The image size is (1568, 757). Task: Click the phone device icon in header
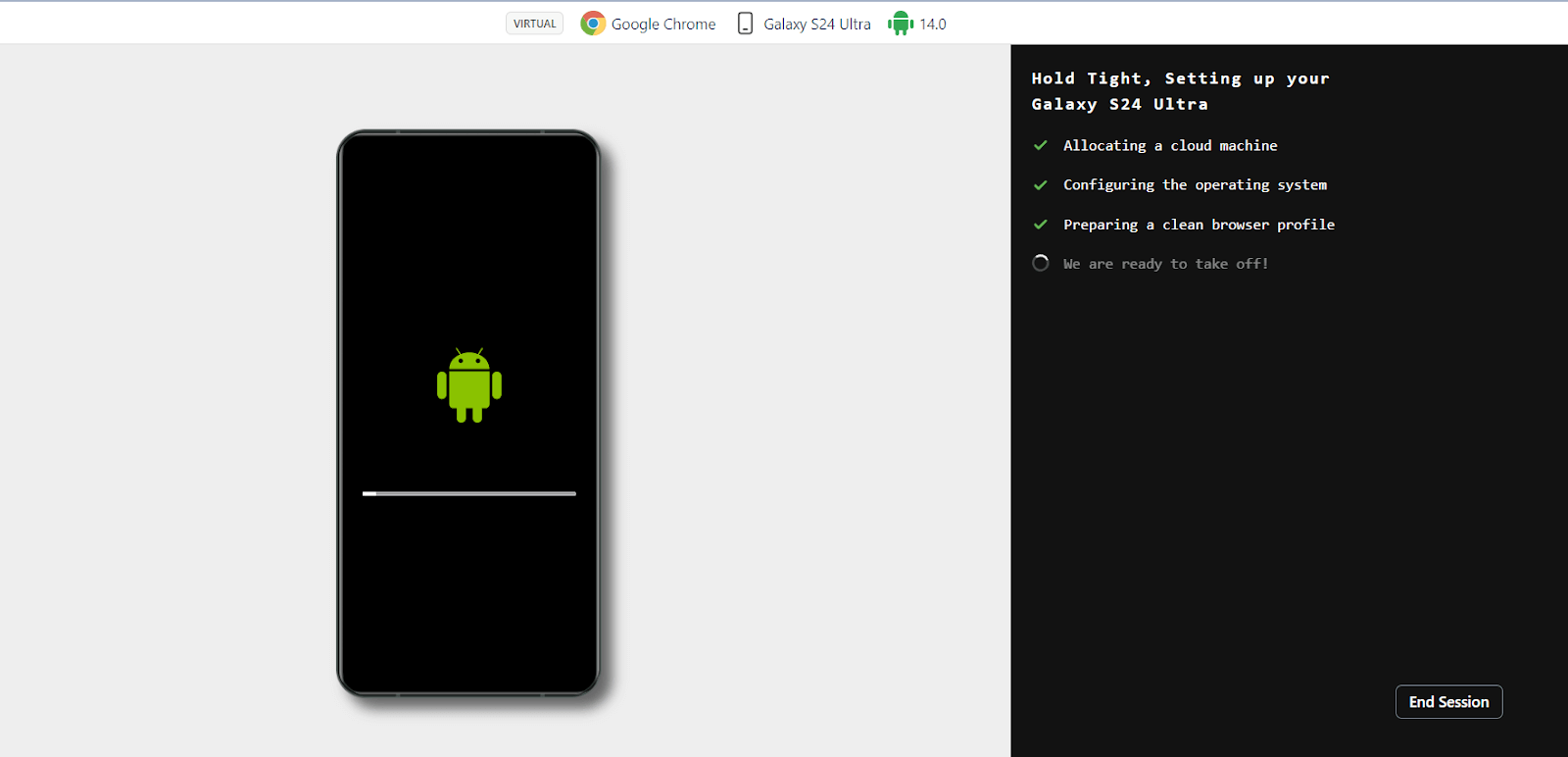tap(745, 24)
